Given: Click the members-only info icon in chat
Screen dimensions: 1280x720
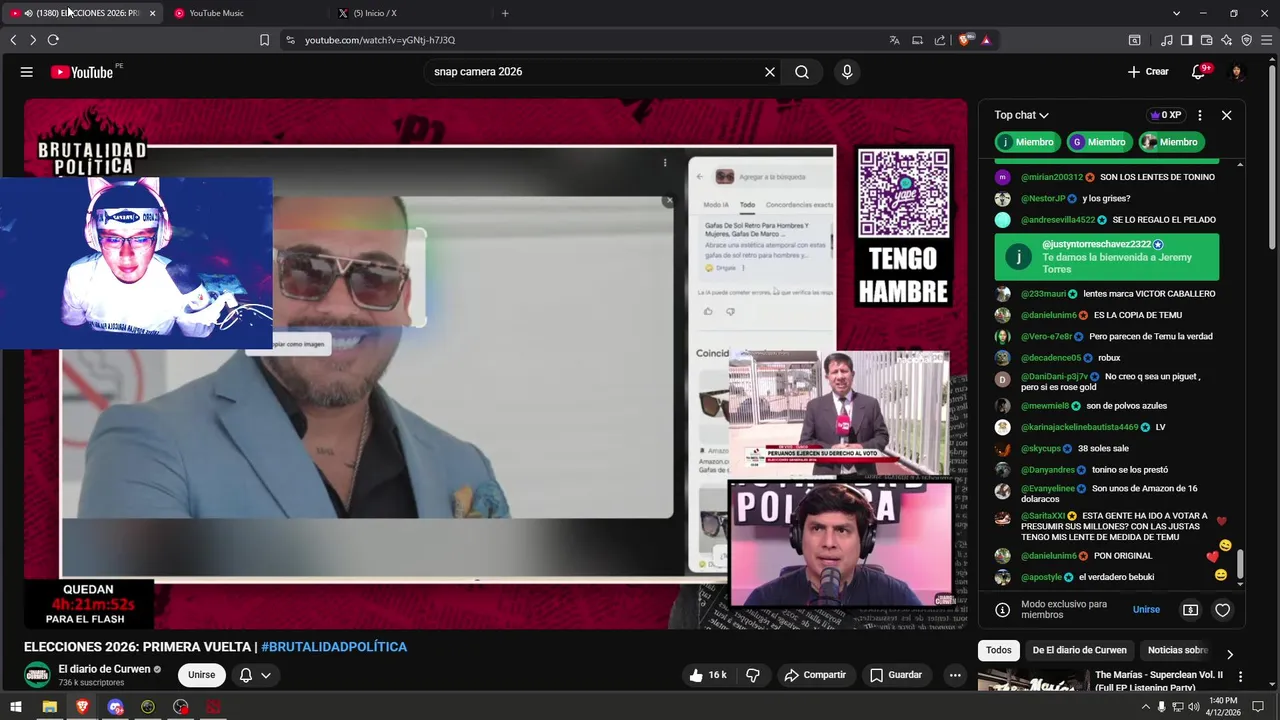Looking at the screenshot, I should pos(1002,610).
